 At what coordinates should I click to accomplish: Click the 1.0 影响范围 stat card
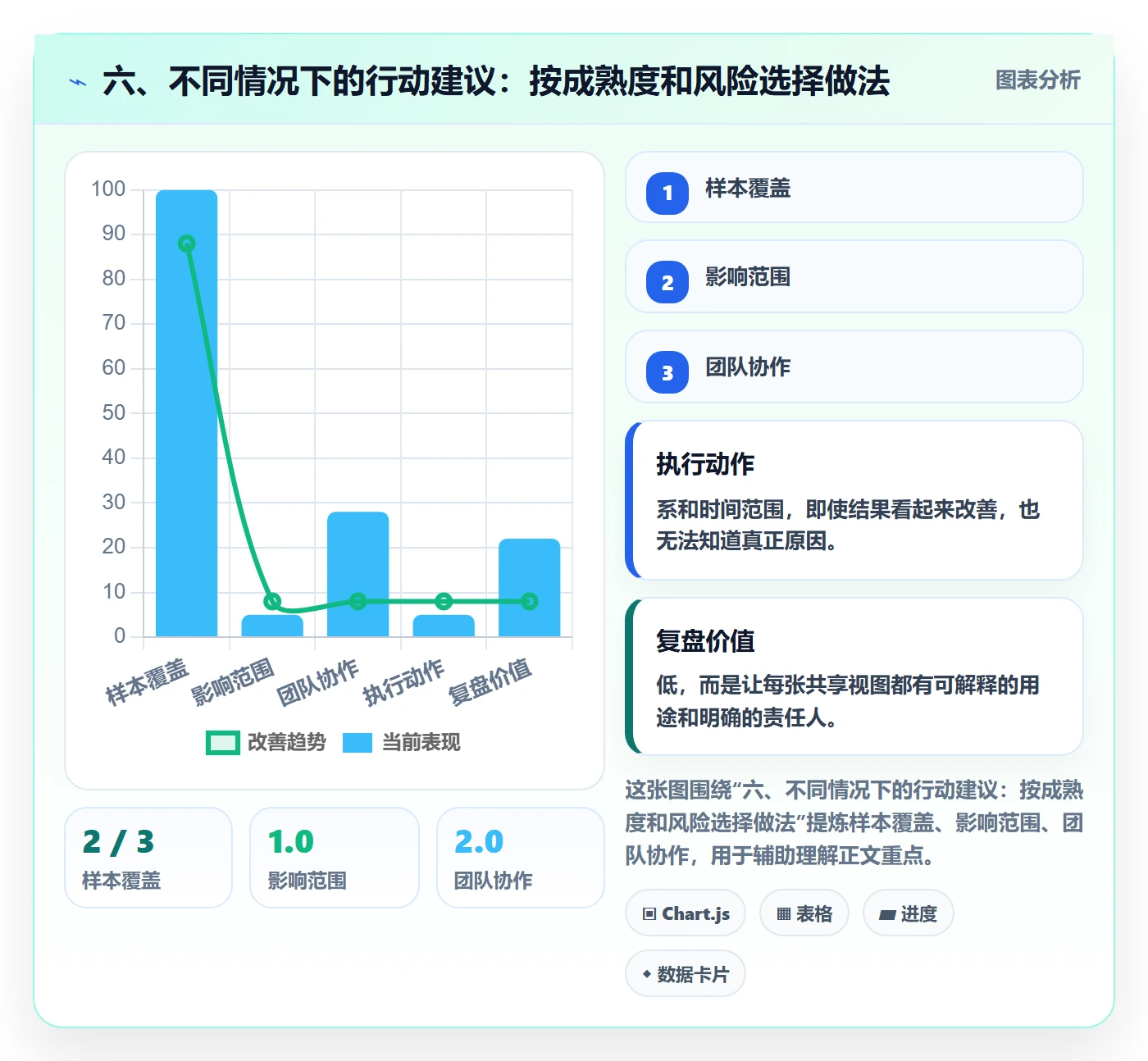pos(335,858)
